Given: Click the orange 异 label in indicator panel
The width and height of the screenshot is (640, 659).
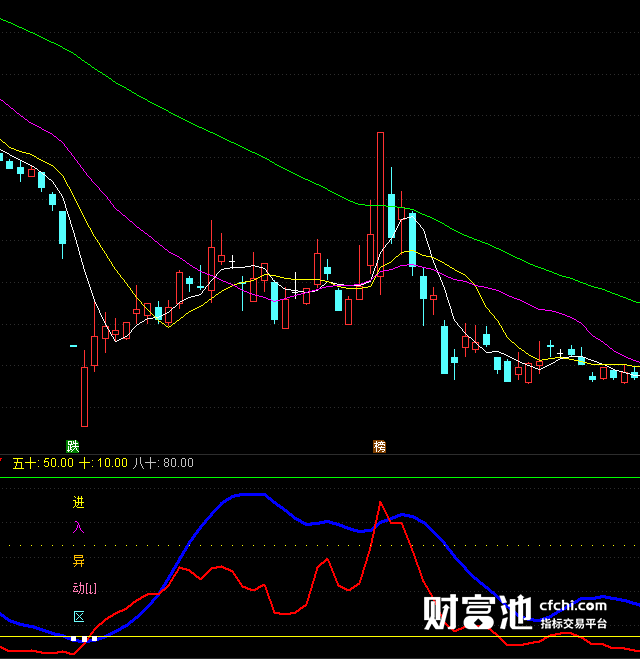Looking at the screenshot, I should click(x=79, y=561).
